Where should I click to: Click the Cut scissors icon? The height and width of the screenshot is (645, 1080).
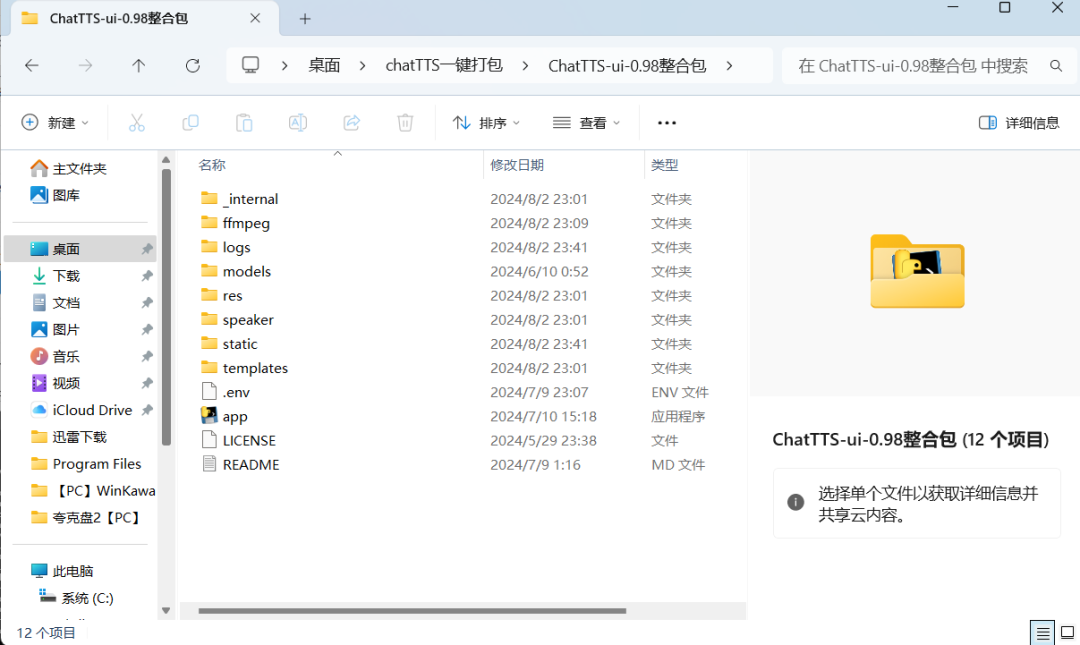pyautogui.click(x=136, y=123)
